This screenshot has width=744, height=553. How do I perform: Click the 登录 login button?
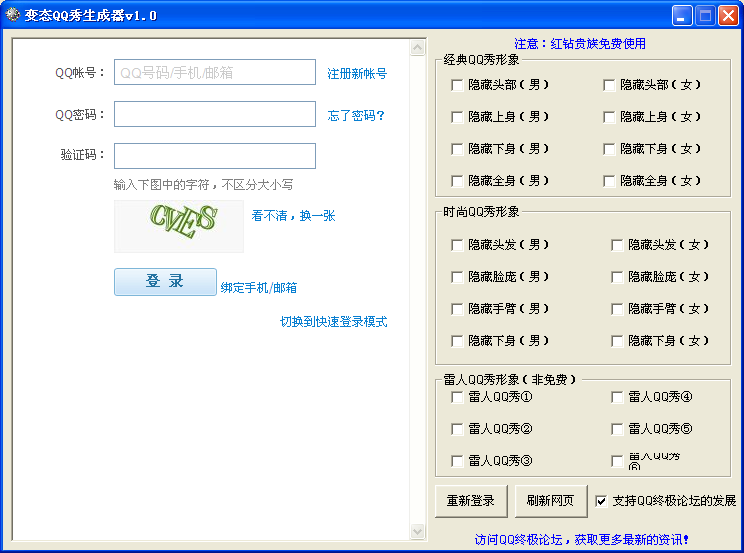tap(165, 281)
